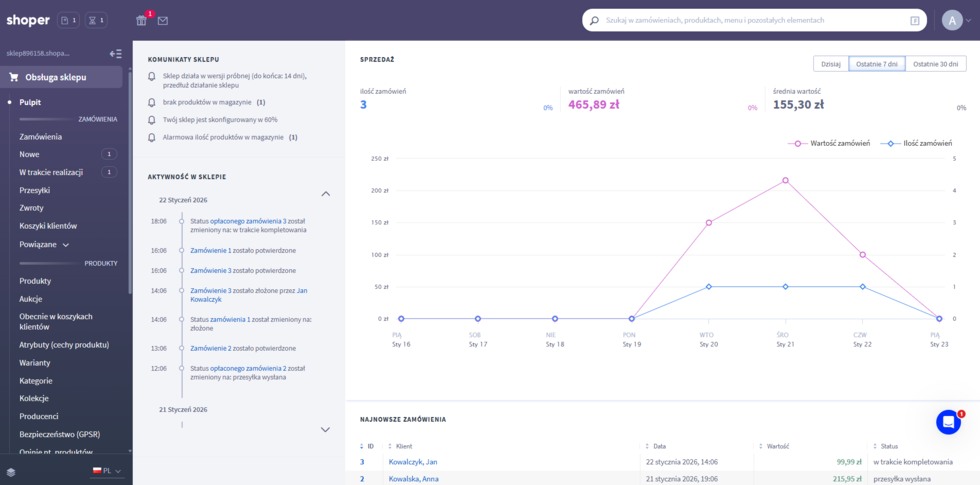Open the chat support bubble

point(948,422)
